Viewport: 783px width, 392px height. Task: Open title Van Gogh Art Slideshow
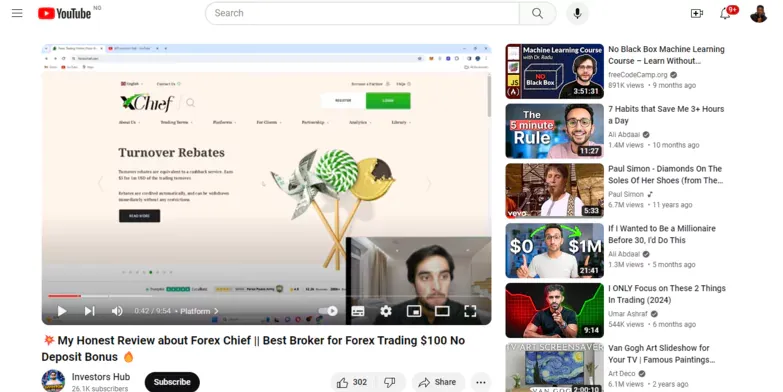(662, 354)
